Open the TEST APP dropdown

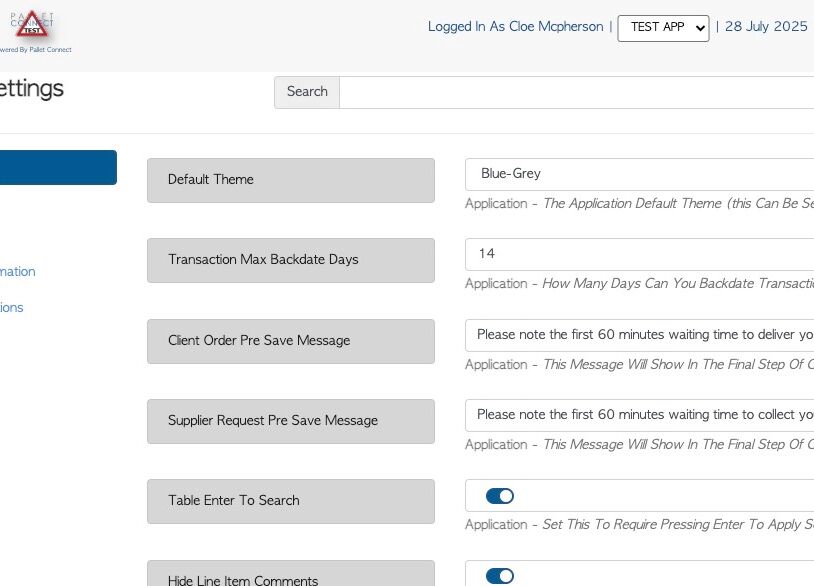[663, 28]
